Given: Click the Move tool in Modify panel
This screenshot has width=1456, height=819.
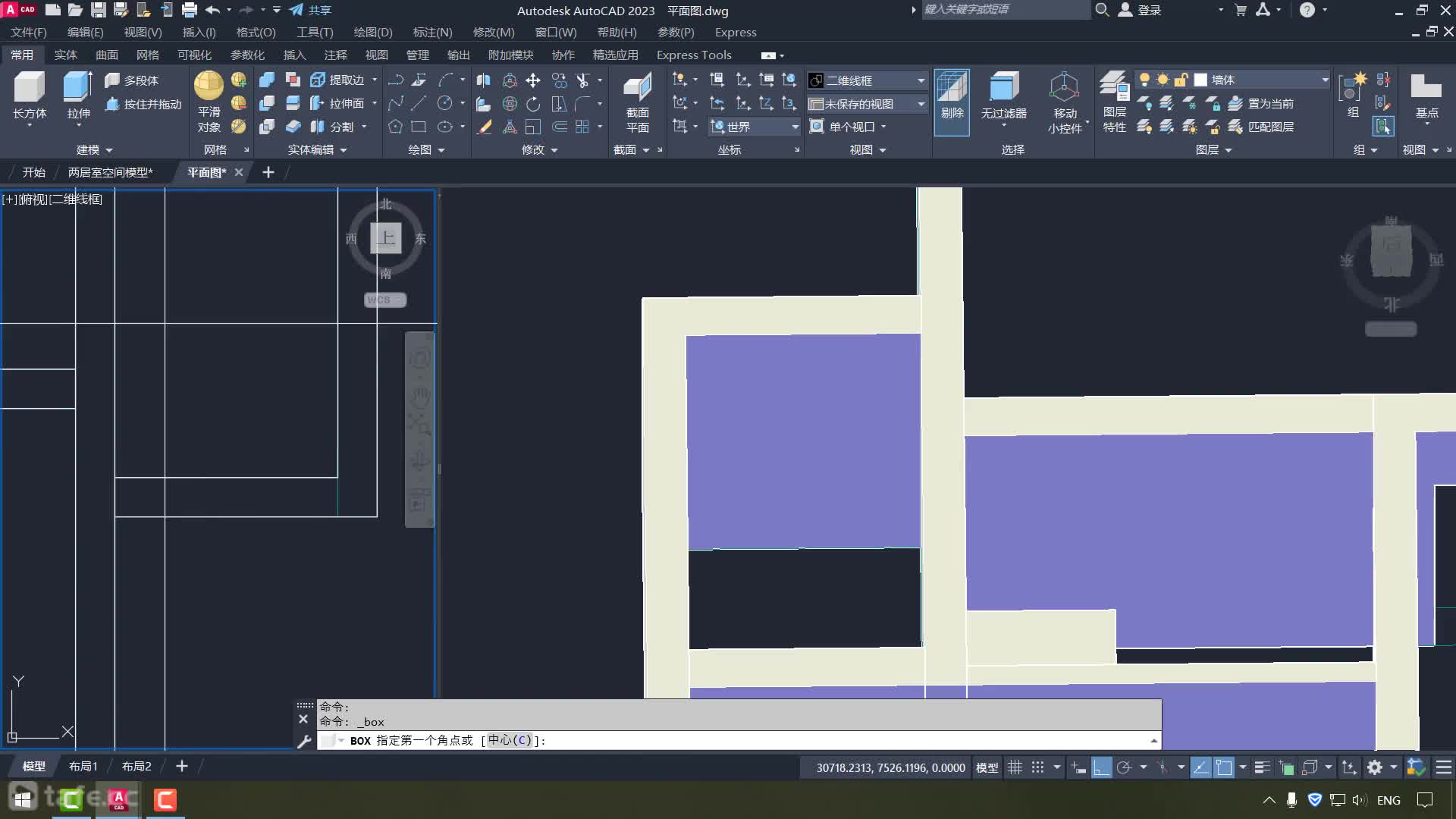Looking at the screenshot, I should coord(533,80).
